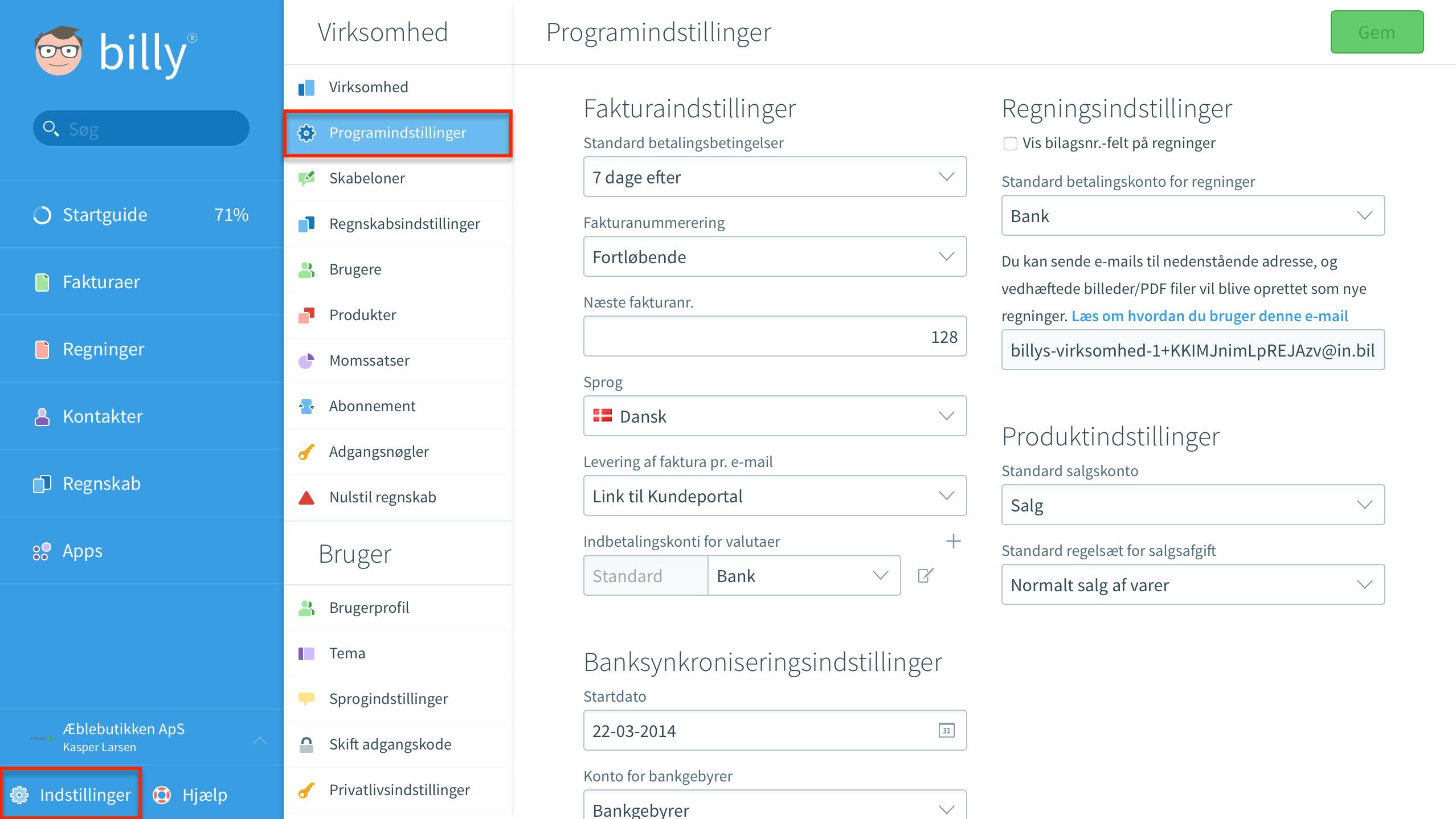Viewport: 1456px width, 819px height.
Task: Click the Næste fakturanr. input field
Action: [775, 336]
